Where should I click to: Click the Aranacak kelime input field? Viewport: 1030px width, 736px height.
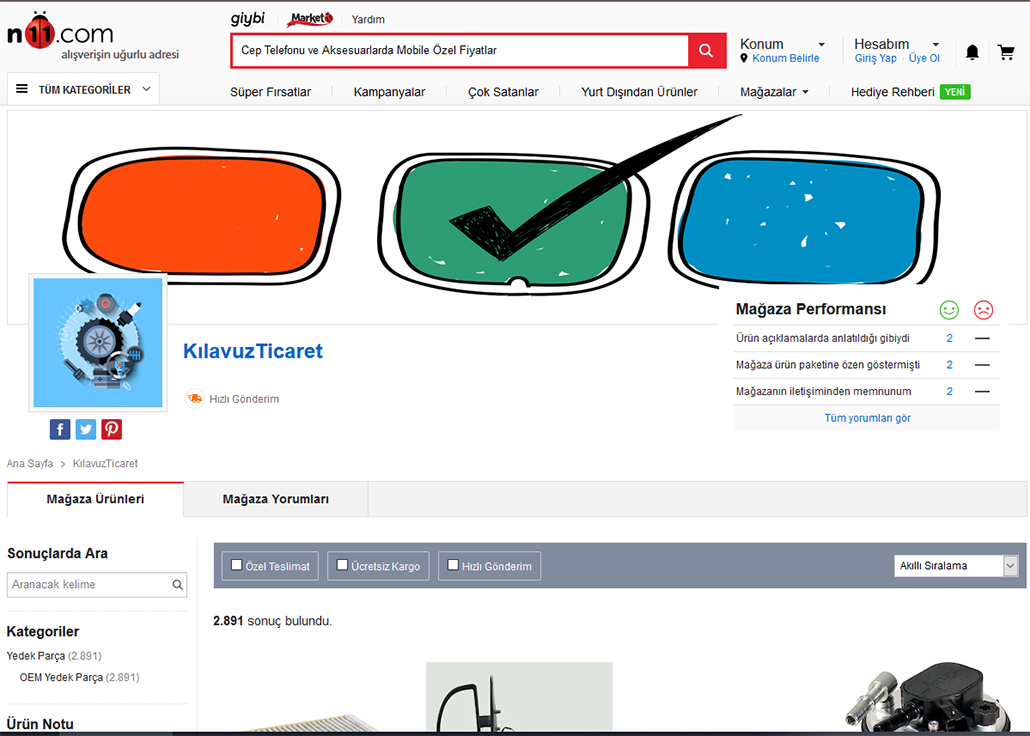88,585
